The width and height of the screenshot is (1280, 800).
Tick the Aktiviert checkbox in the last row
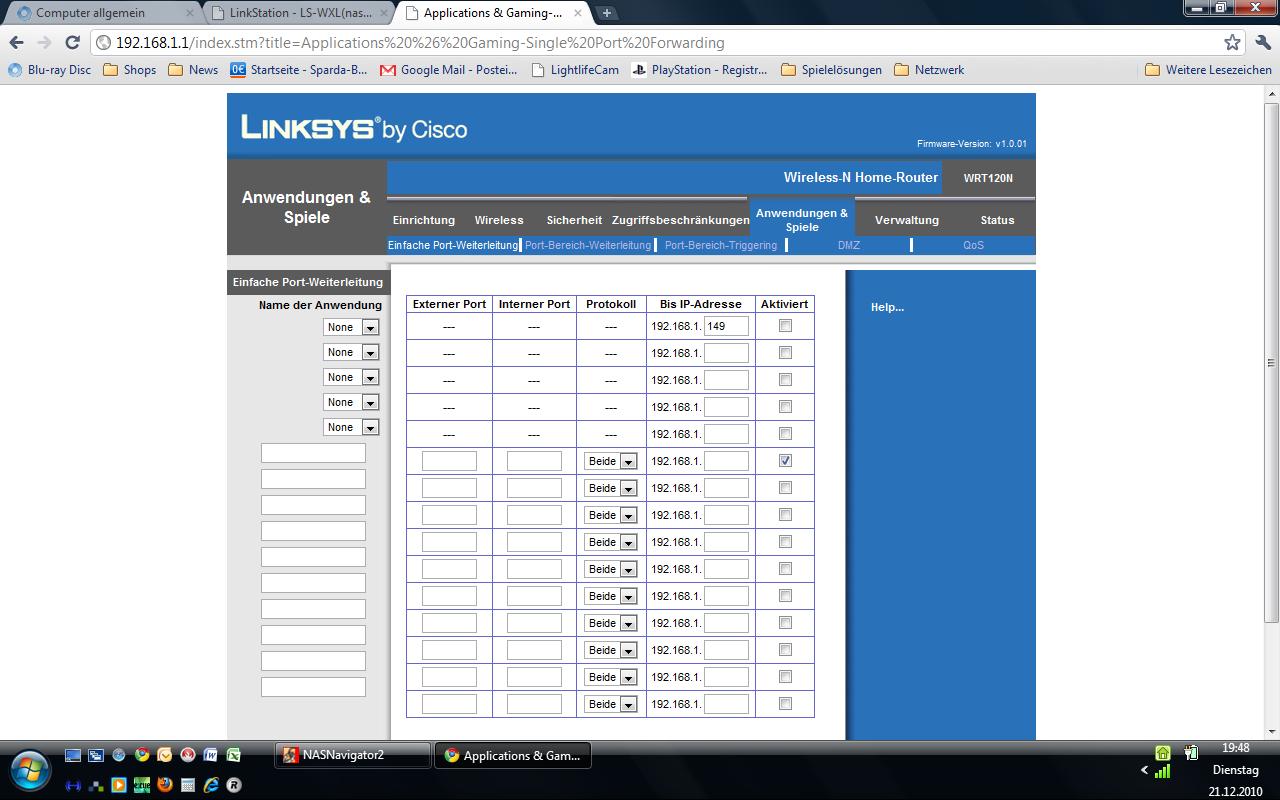pos(785,704)
